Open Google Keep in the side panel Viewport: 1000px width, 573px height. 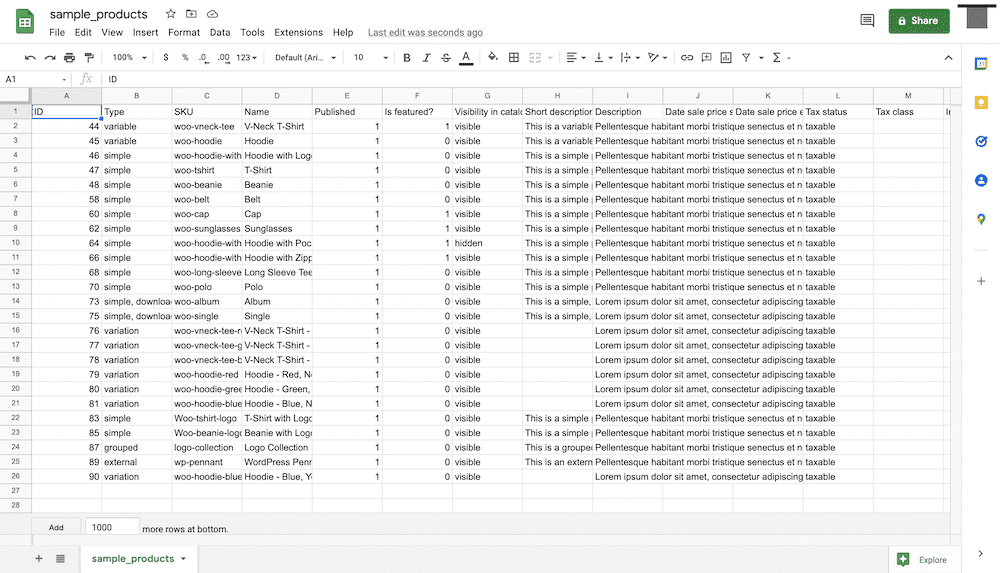(981, 103)
